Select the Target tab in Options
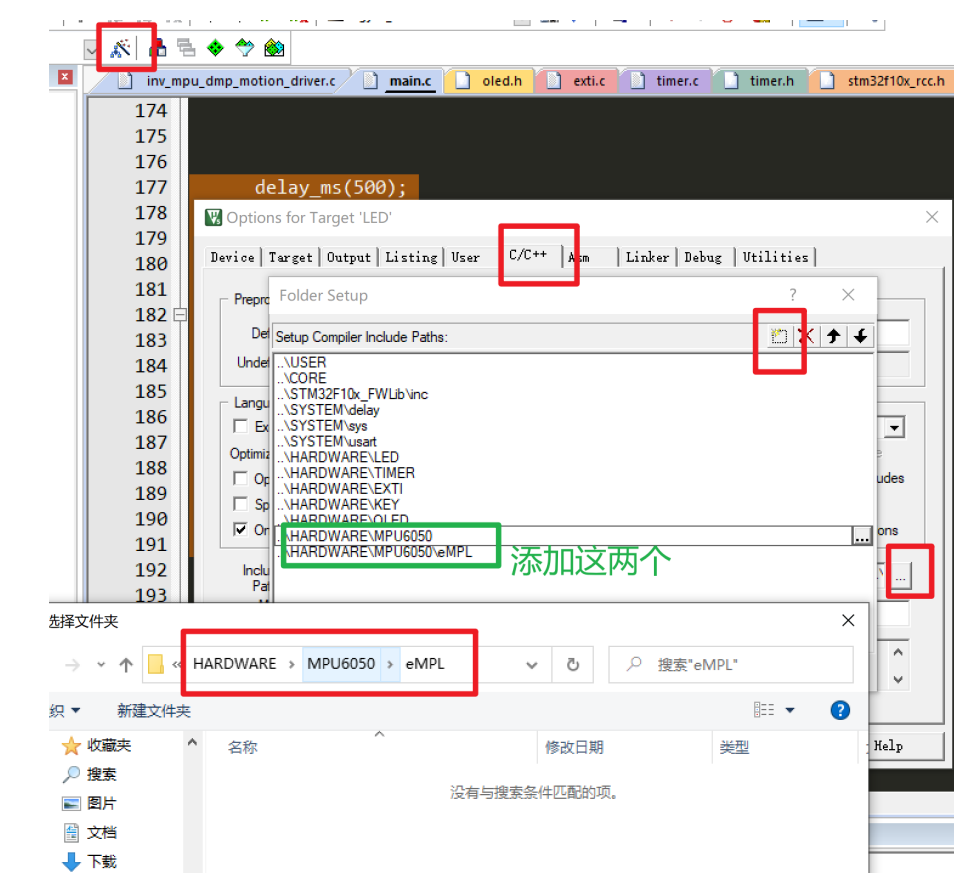Screen dimensions: 963x874 (x=290, y=257)
